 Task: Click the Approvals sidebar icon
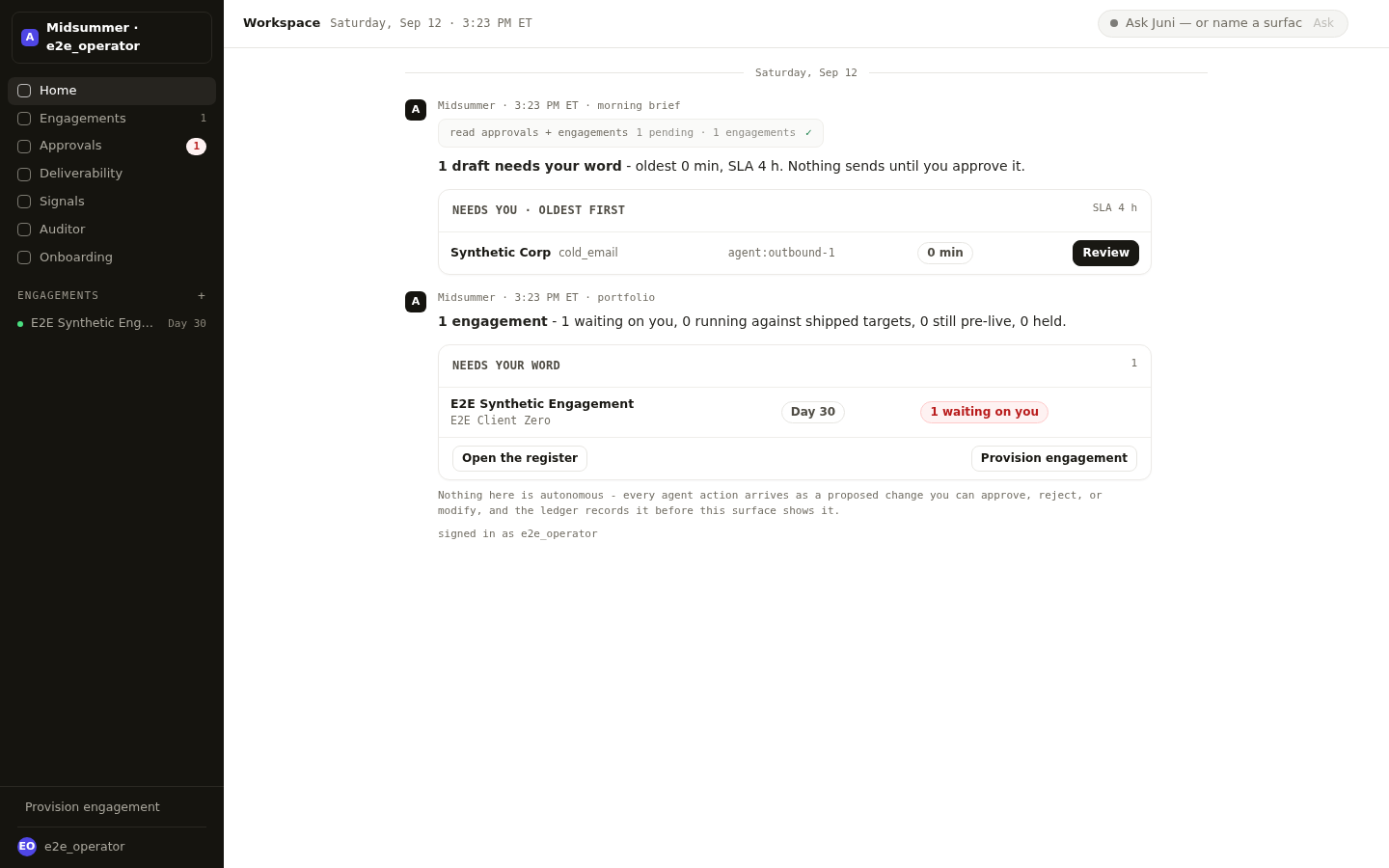pyautogui.click(x=24, y=147)
